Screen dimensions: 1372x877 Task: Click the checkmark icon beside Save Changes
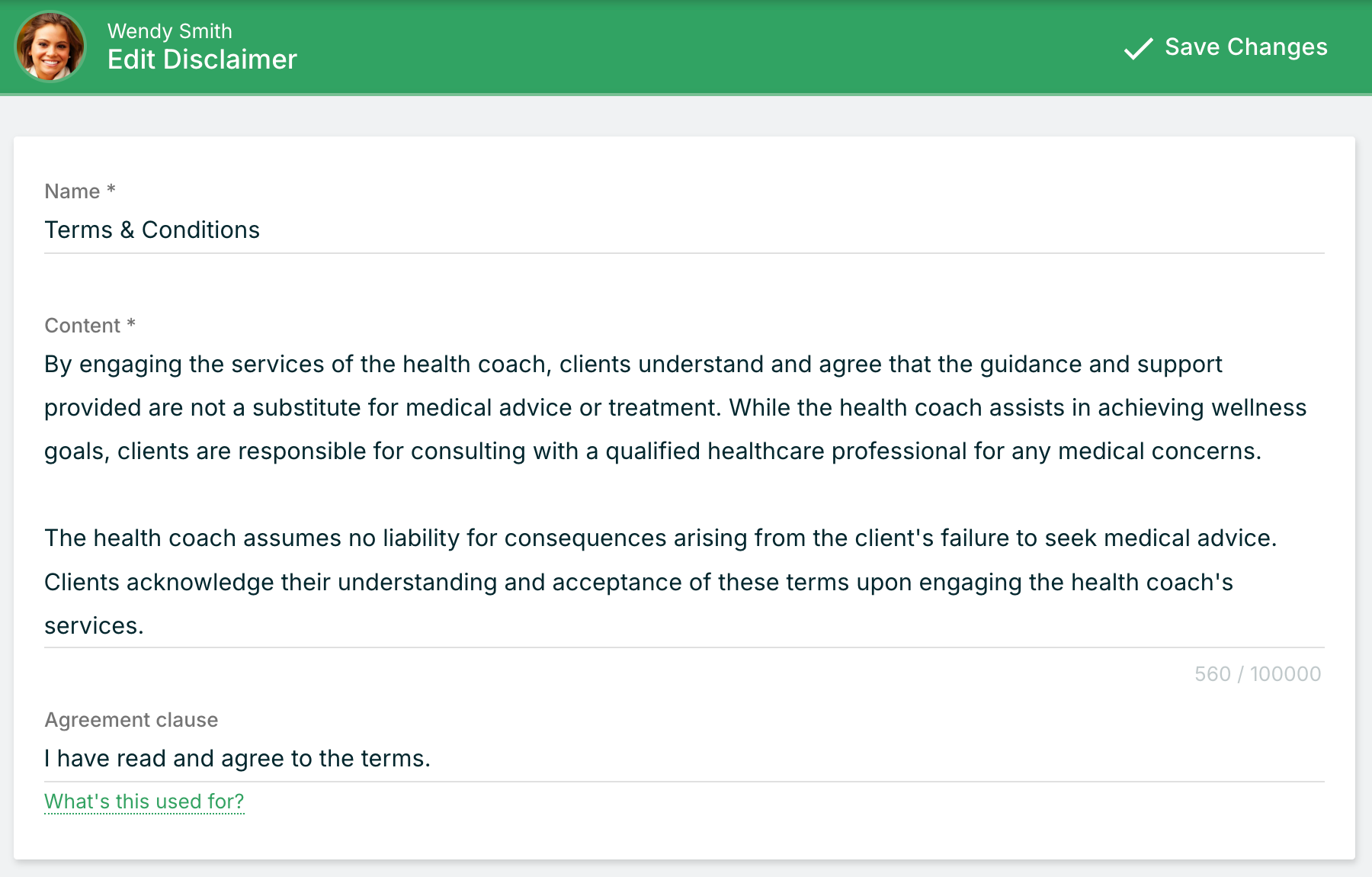[x=1138, y=48]
